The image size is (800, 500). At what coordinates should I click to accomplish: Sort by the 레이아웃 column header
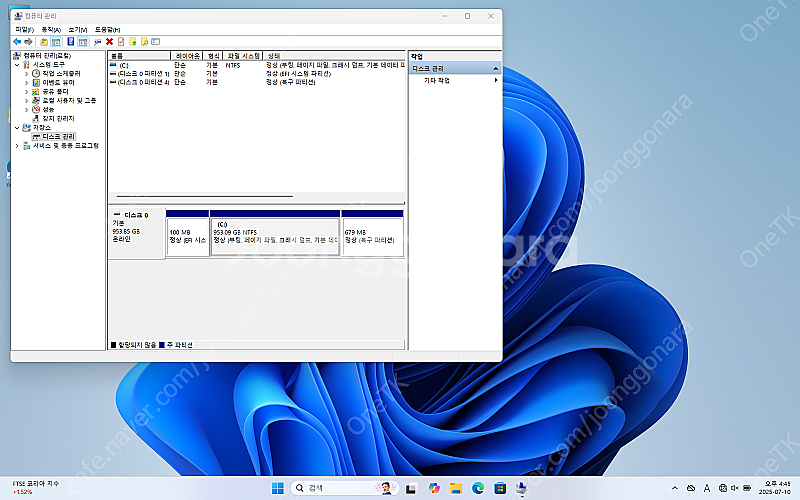[x=187, y=56]
